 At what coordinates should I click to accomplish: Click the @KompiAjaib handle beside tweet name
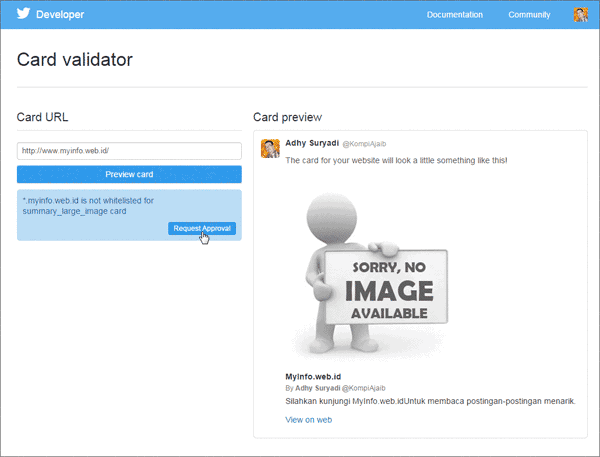click(x=364, y=144)
